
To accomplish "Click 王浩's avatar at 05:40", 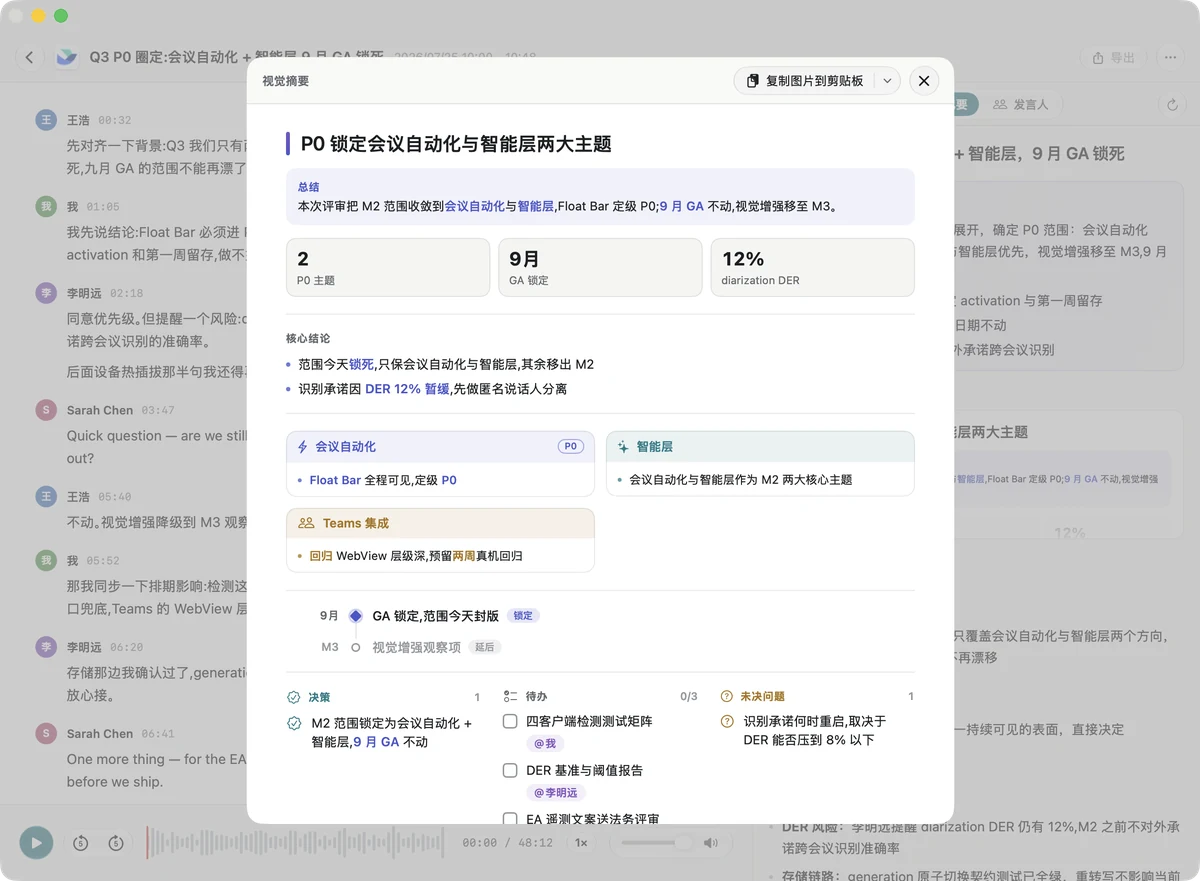I will click(x=46, y=497).
